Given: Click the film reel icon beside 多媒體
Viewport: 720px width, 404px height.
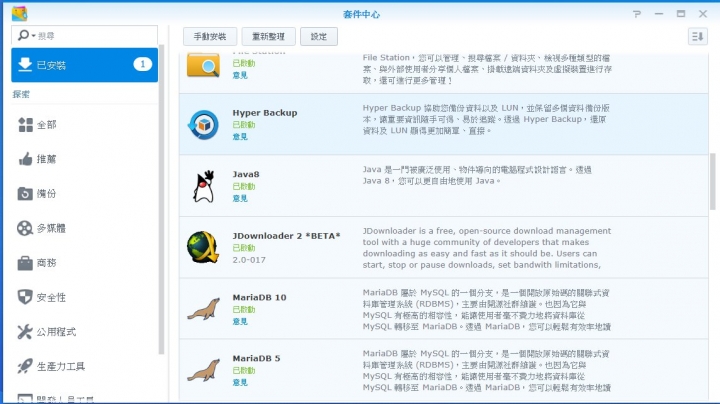Looking at the screenshot, I should tap(25, 228).
